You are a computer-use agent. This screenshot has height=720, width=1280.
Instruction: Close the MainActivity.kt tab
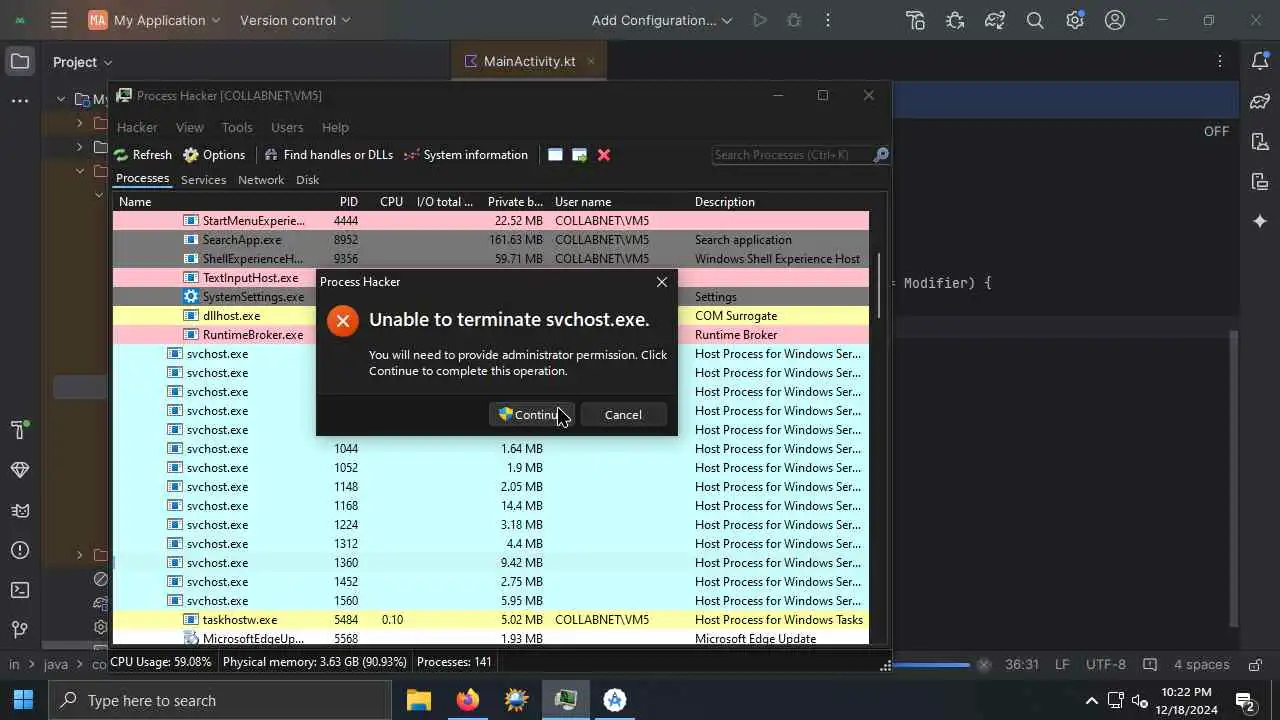(591, 61)
